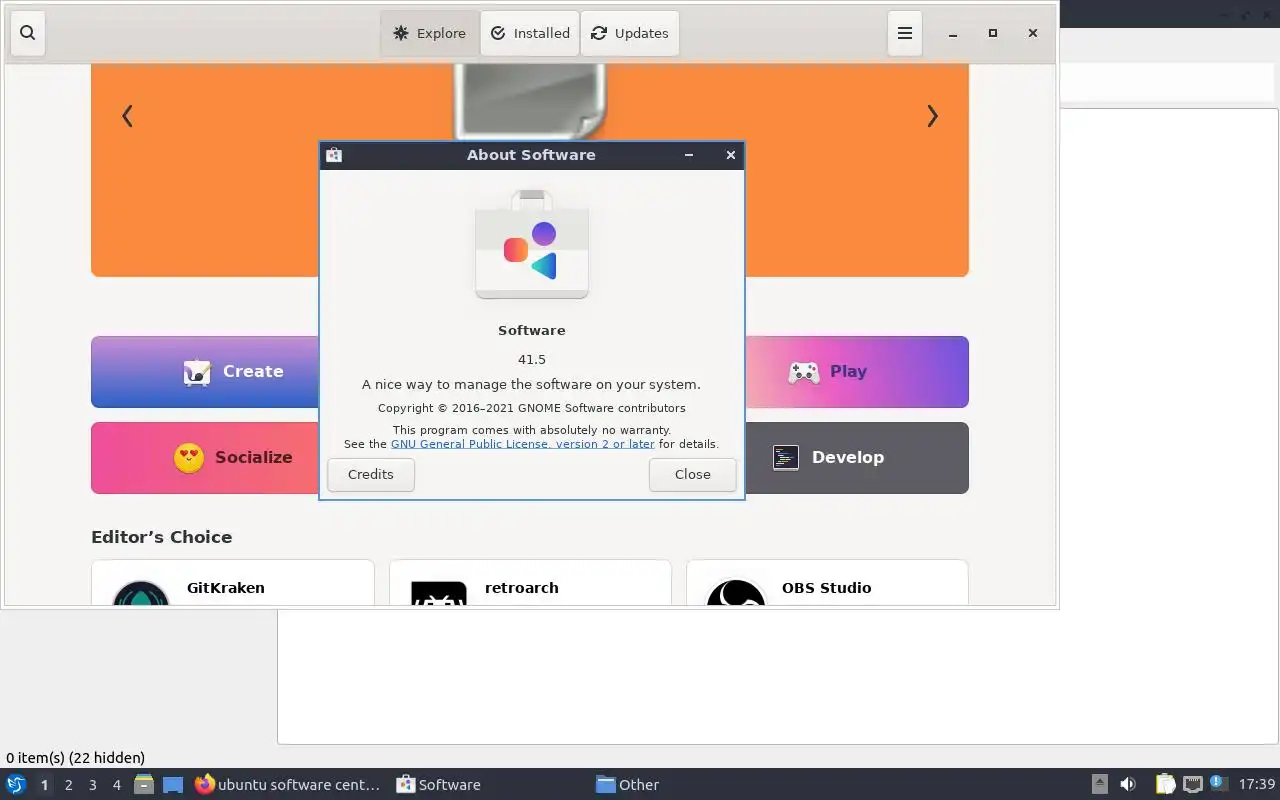The height and width of the screenshot is (800, 1280).
Task: Click Close button in About Software dialog
Action: [x=692, y=475]
